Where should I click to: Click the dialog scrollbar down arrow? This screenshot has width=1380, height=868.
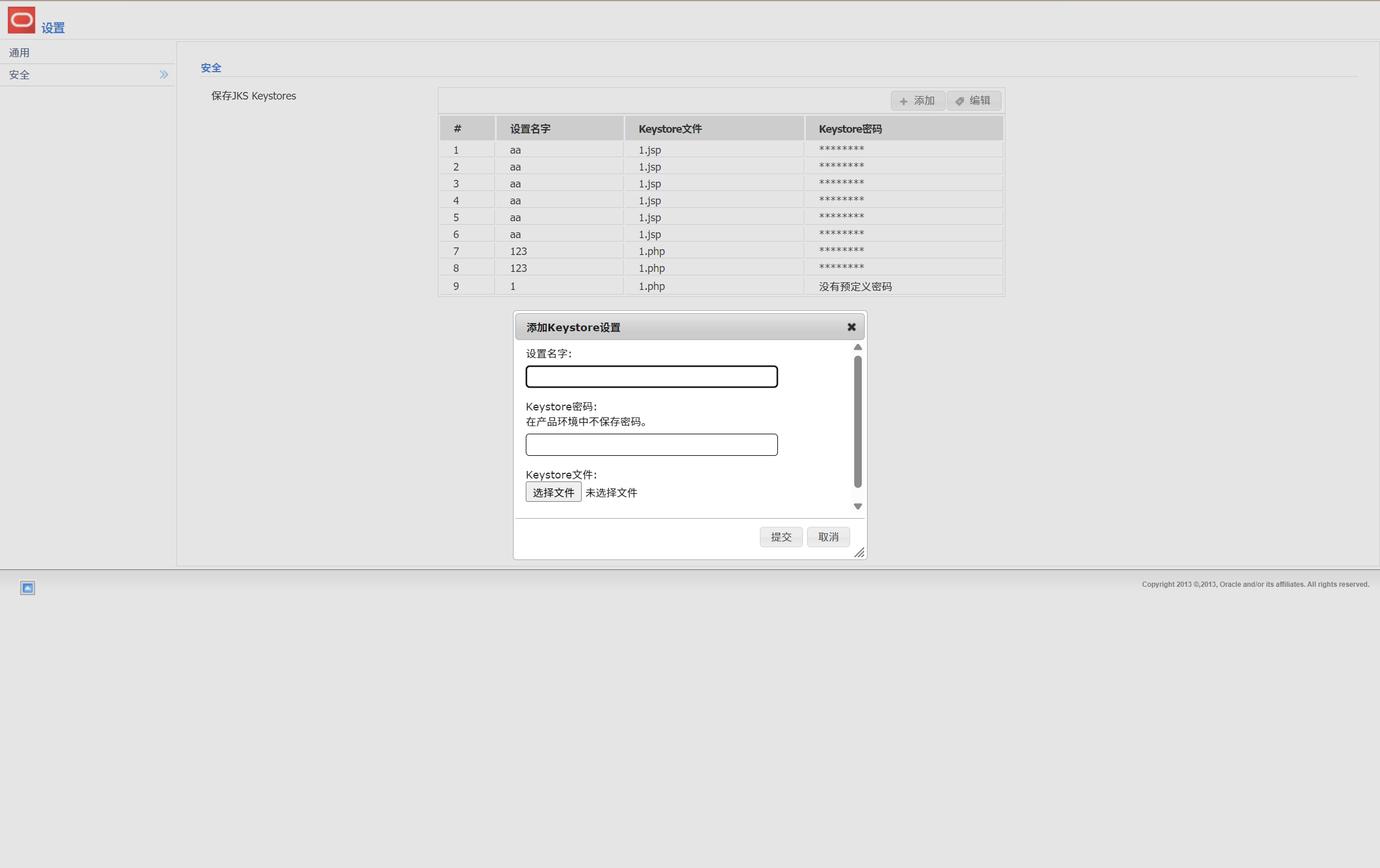point(858,506)
